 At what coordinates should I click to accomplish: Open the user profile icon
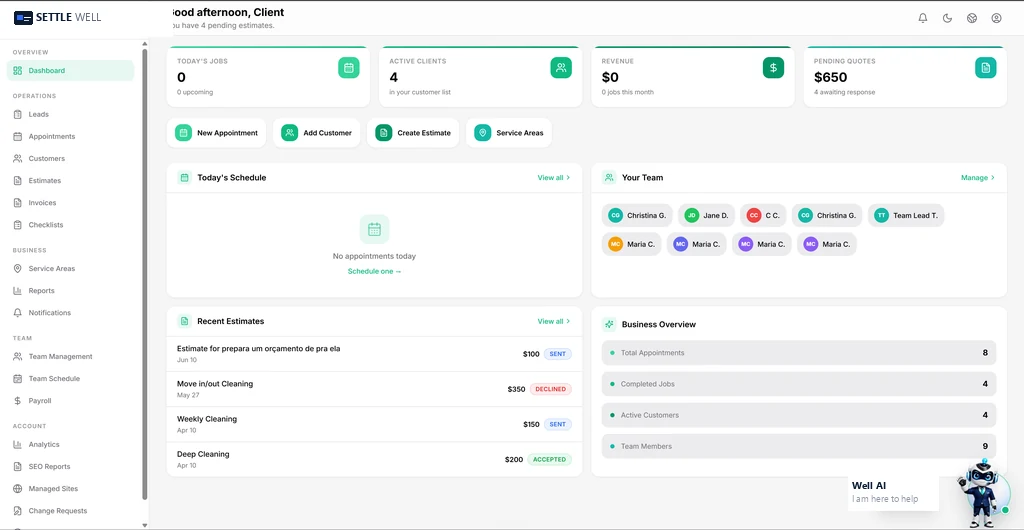997,18
